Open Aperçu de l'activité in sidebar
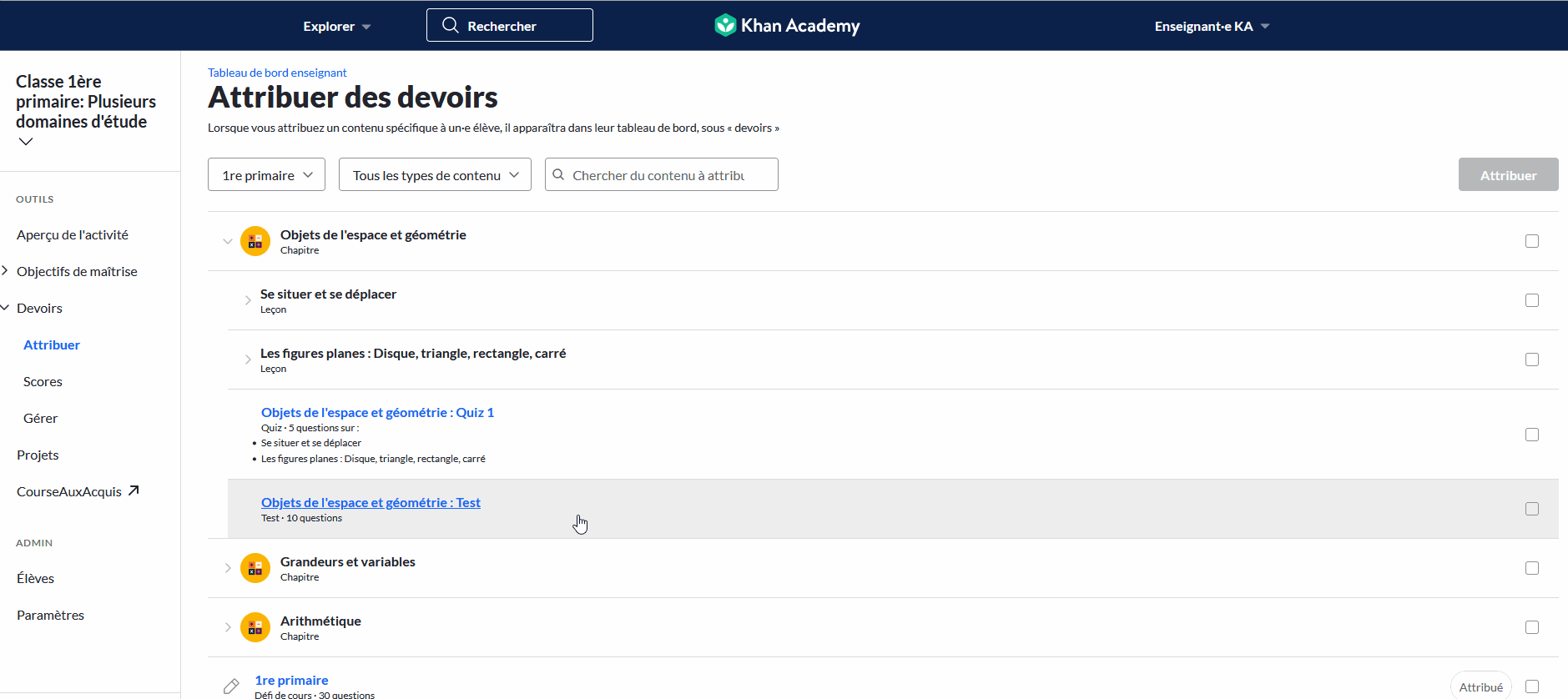 pyautogui.click(x=73, y=234)
